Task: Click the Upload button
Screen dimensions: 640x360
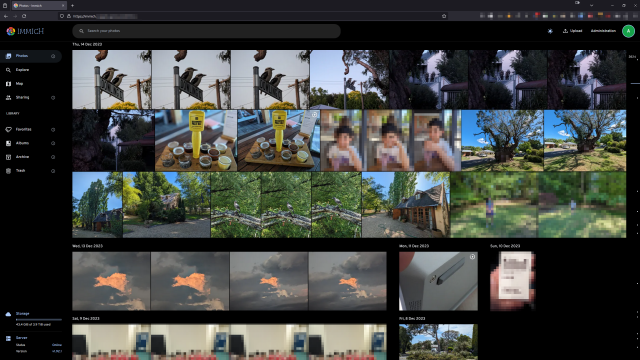Action: [x=573, y=31]
